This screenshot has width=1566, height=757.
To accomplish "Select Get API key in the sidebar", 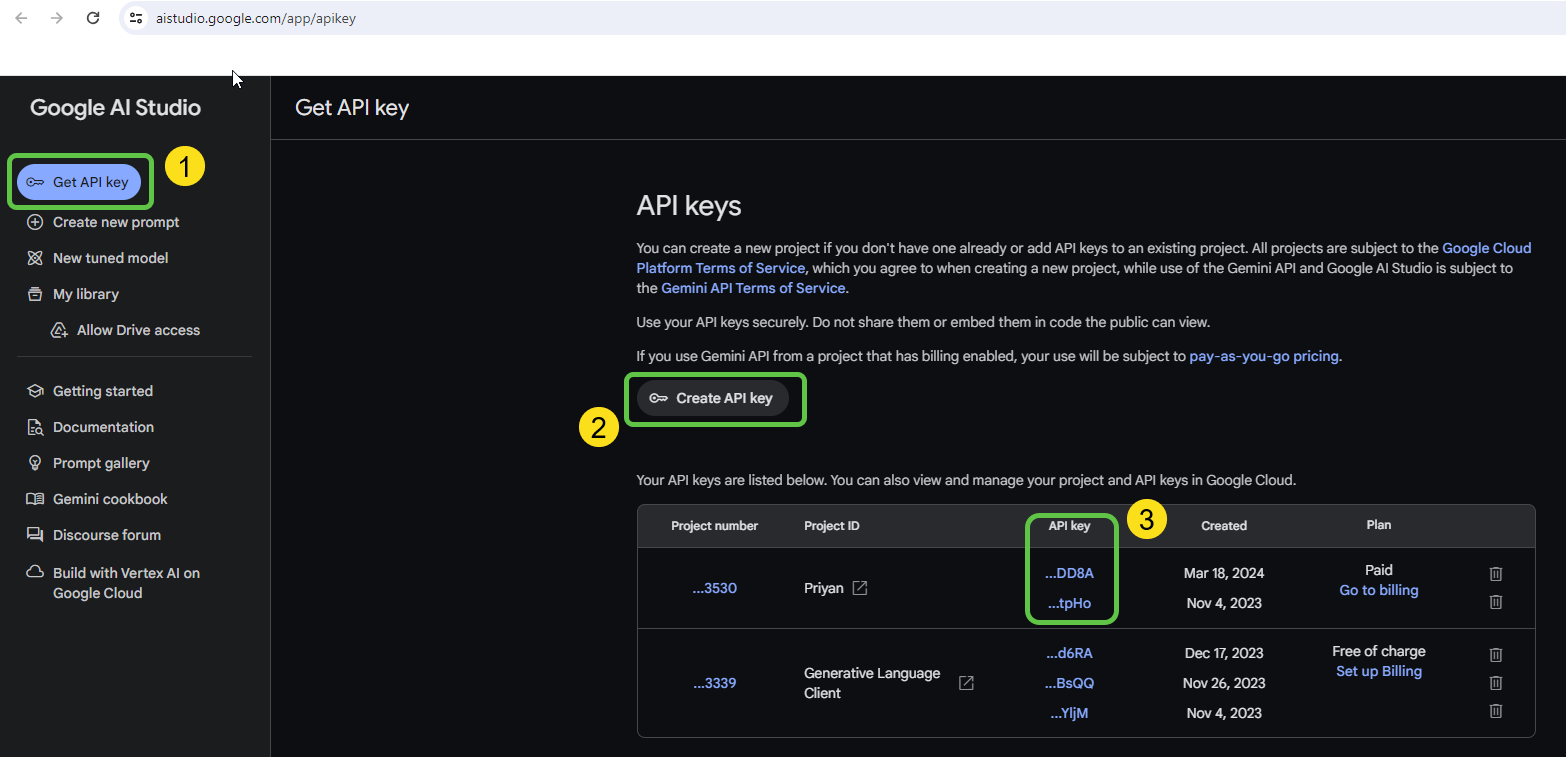I will tap(80, 181).
